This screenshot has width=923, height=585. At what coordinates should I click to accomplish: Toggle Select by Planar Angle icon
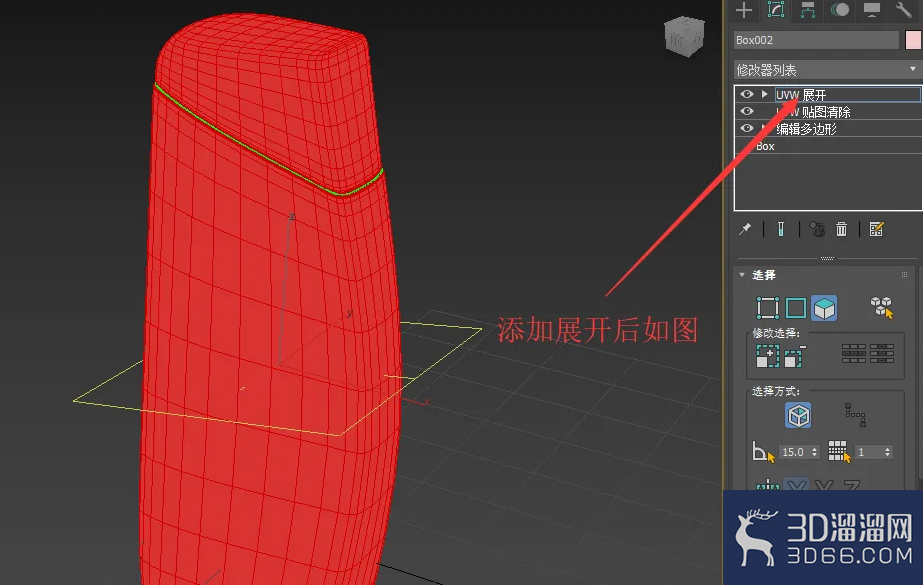pyautogui.click(x=764, y=451)
